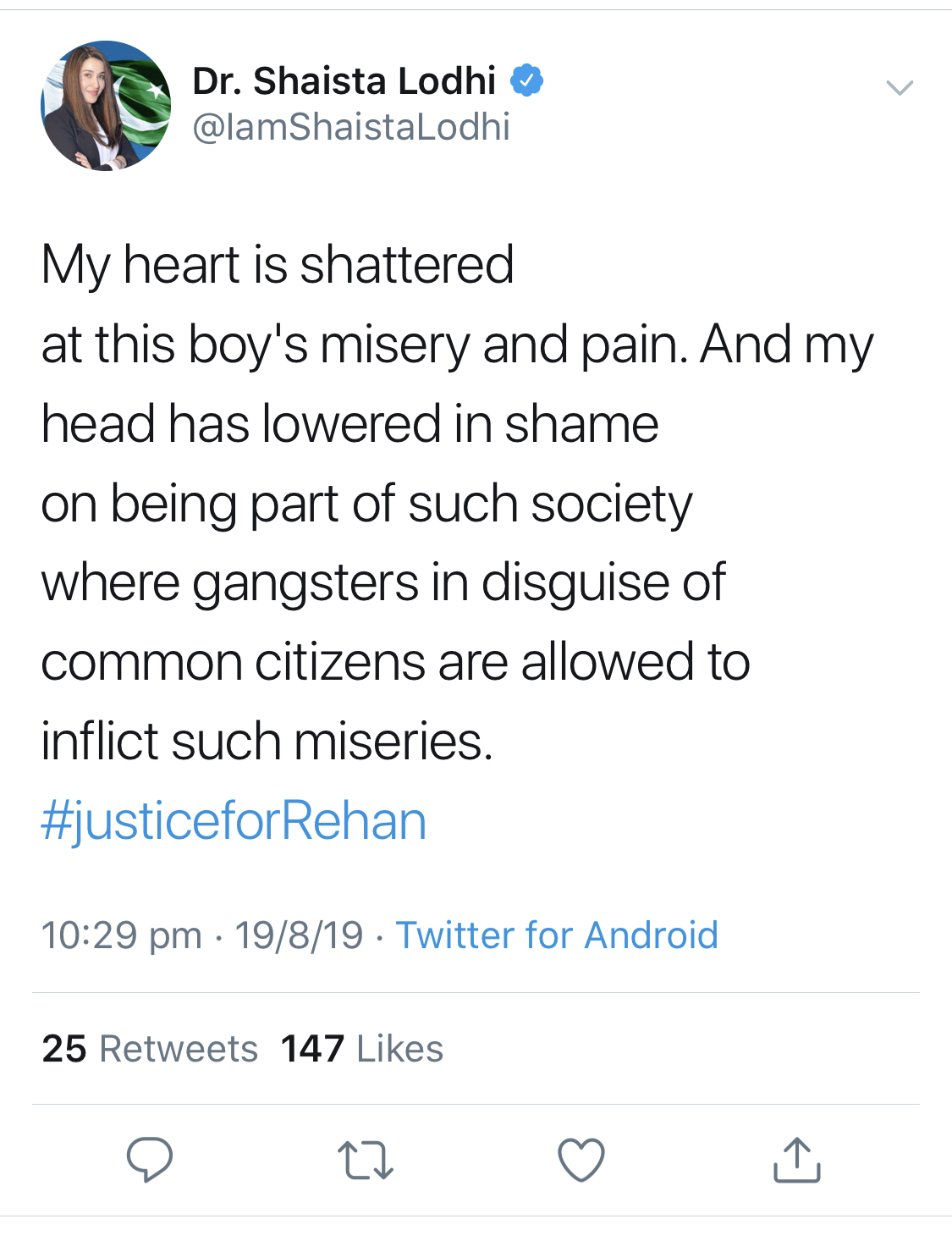
Task: Open the #justiceforRehan hashtag
Action: 234,819
